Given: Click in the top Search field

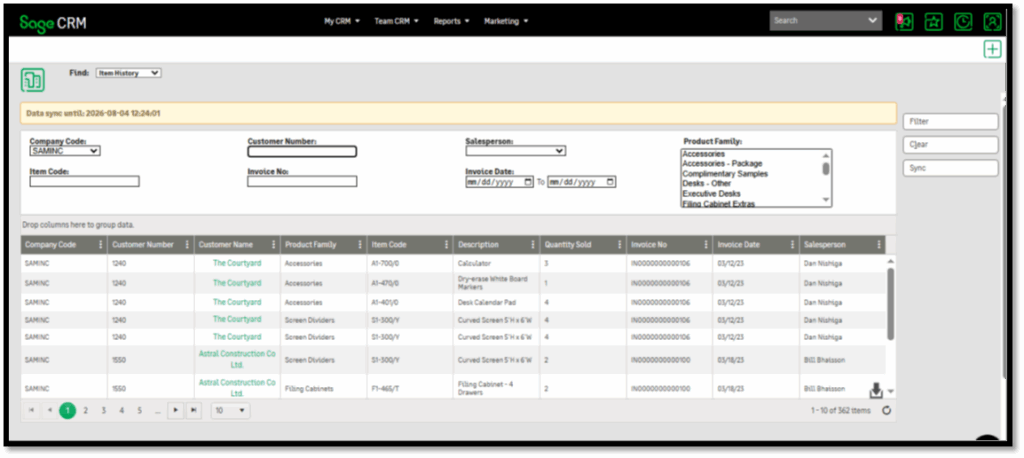Looking at the screenshot, I should tap(820, 21).
